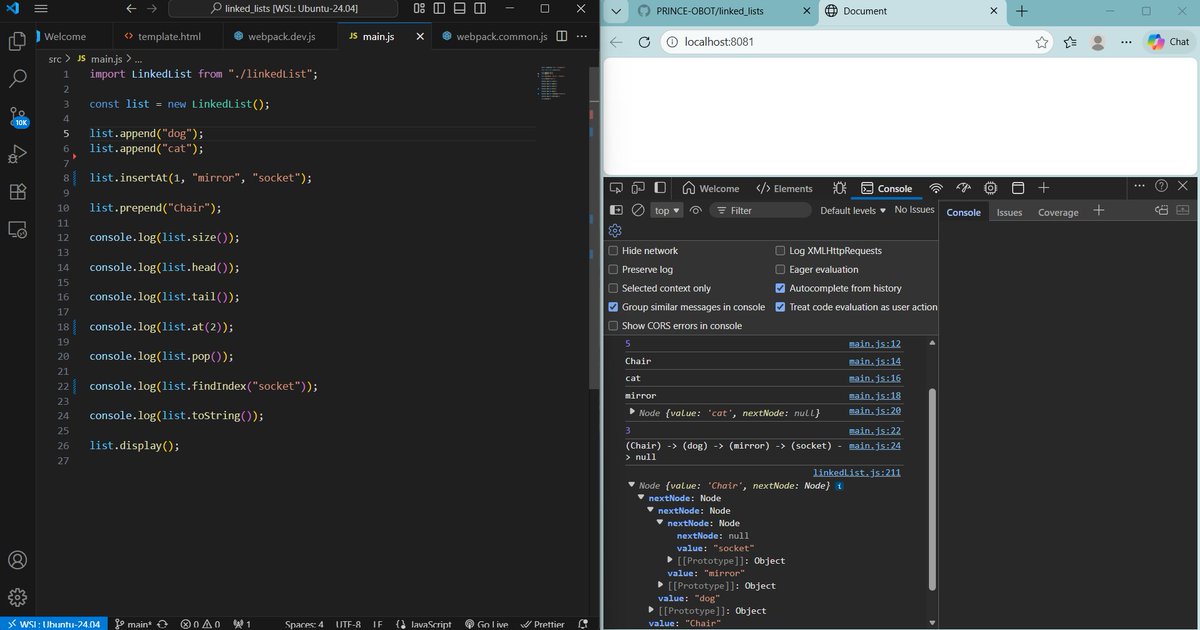This screenshot has width=1200, height=630.
Task: Open Source Control view with 10K badge
Action: (17, 117)
